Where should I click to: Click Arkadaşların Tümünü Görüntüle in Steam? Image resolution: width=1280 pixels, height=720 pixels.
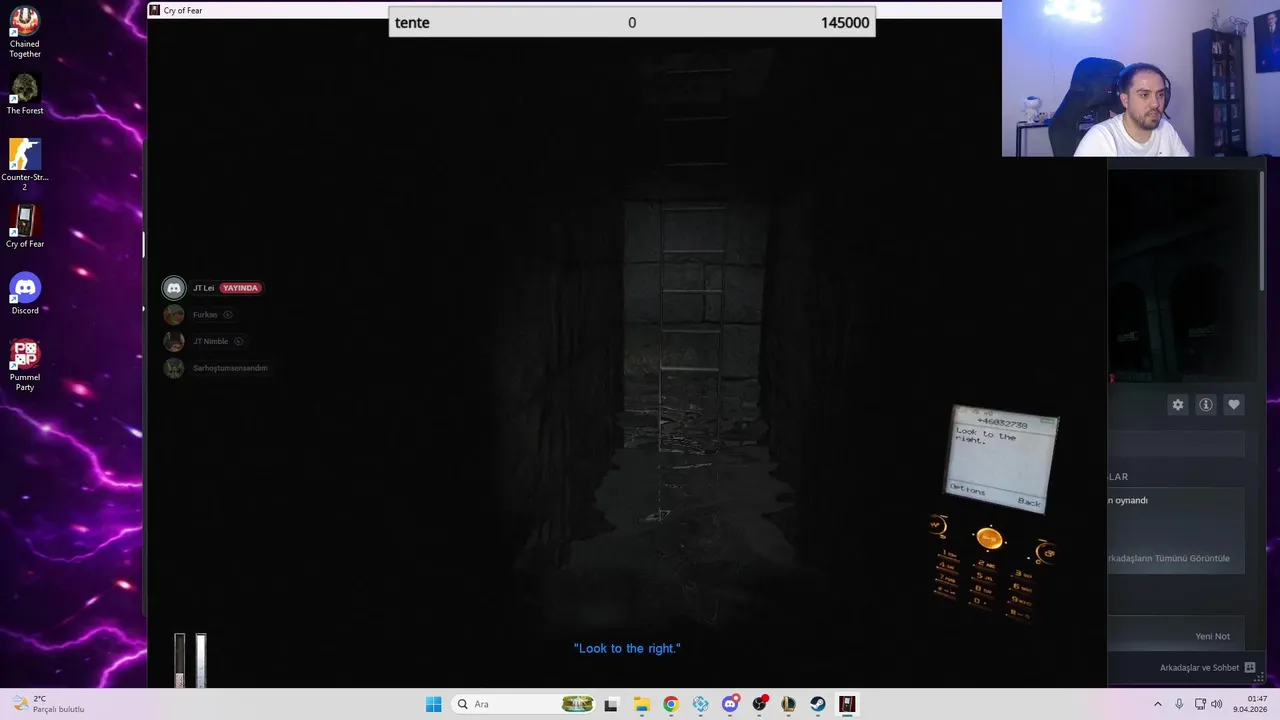[1168, 558]
